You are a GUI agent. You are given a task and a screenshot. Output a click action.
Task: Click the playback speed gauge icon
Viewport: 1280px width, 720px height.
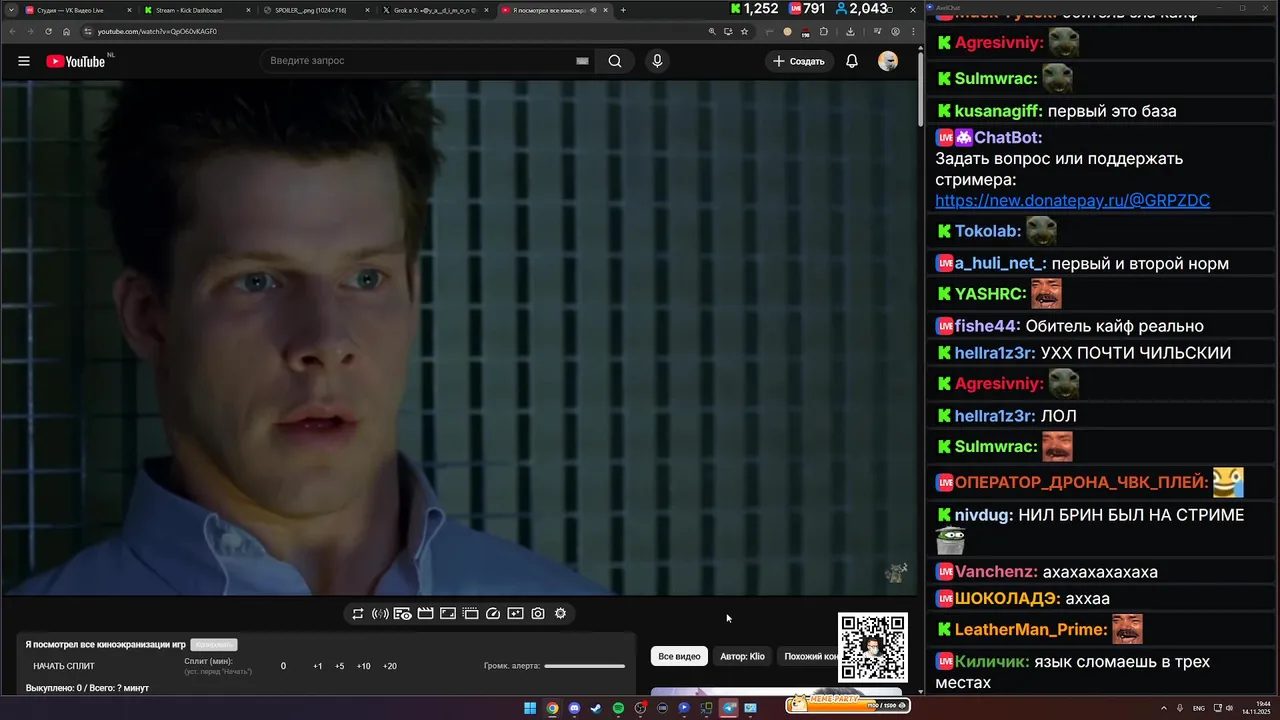coord(493,613)
